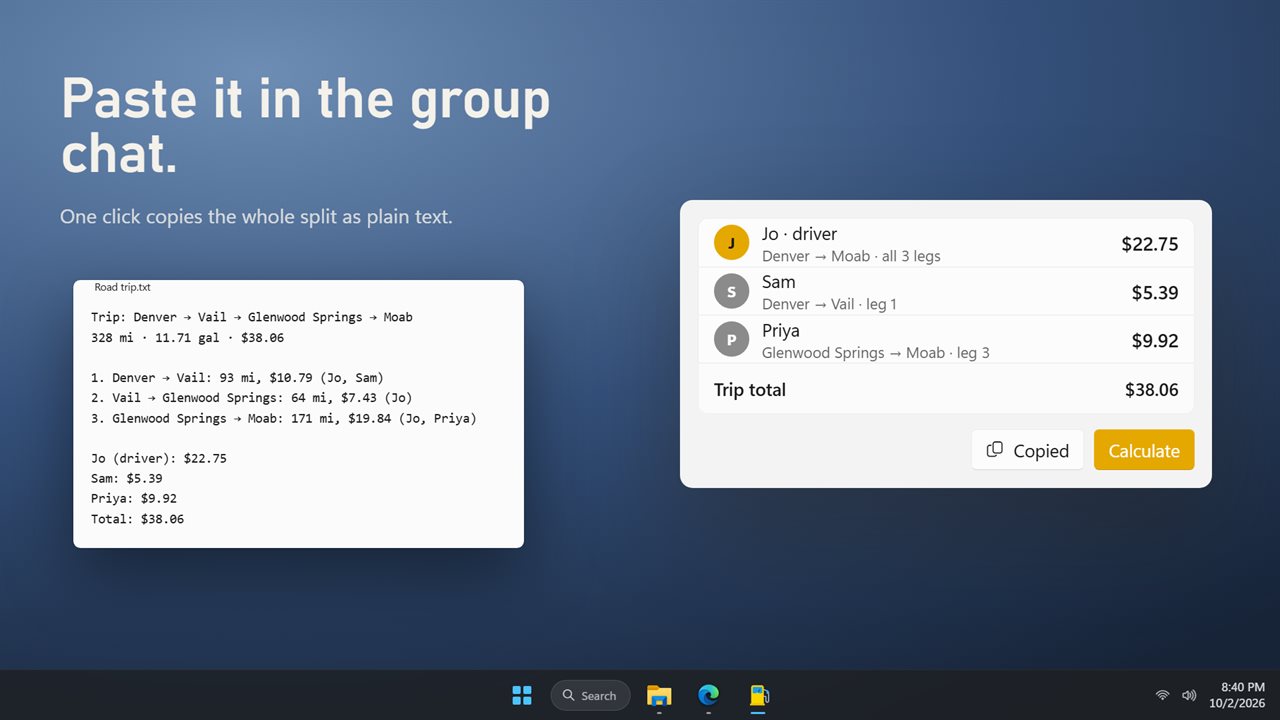Click line "1. Denver → Vail: 93 mi"
The width and height of the screenshot is (1280, 720).
237,378
